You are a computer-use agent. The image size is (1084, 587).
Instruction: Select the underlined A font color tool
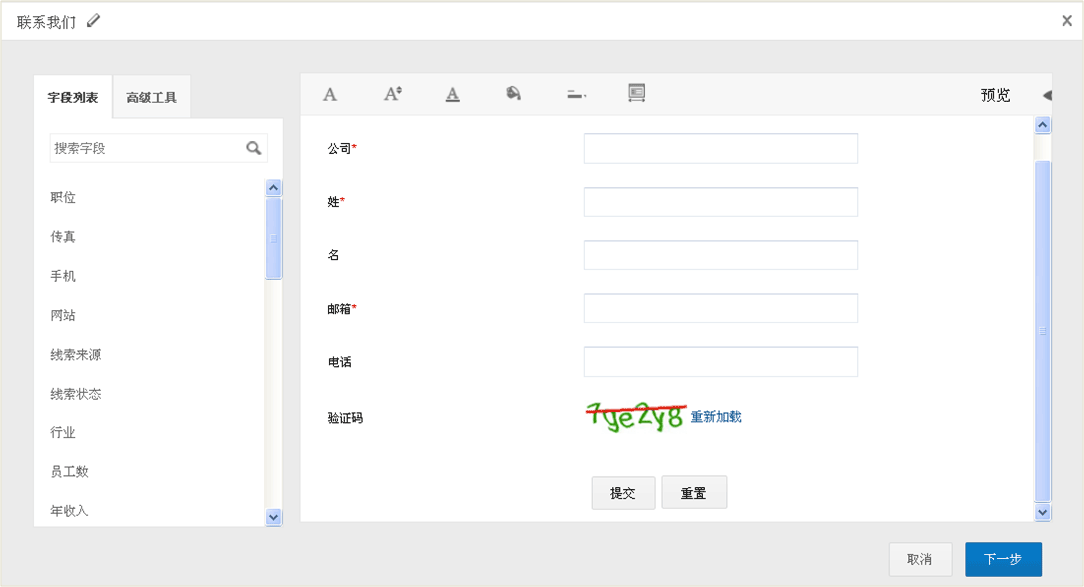[452, 93]
